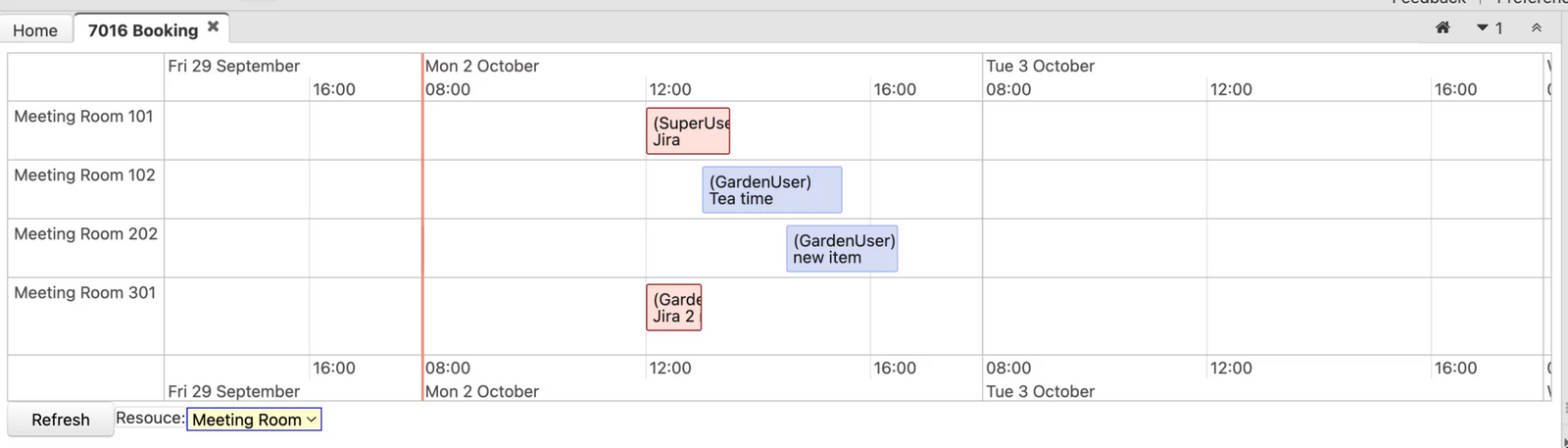Select the Meeting Room 102 row label
The height and width of the screenshot is (448, 1568).
click(x=84, y=175)
